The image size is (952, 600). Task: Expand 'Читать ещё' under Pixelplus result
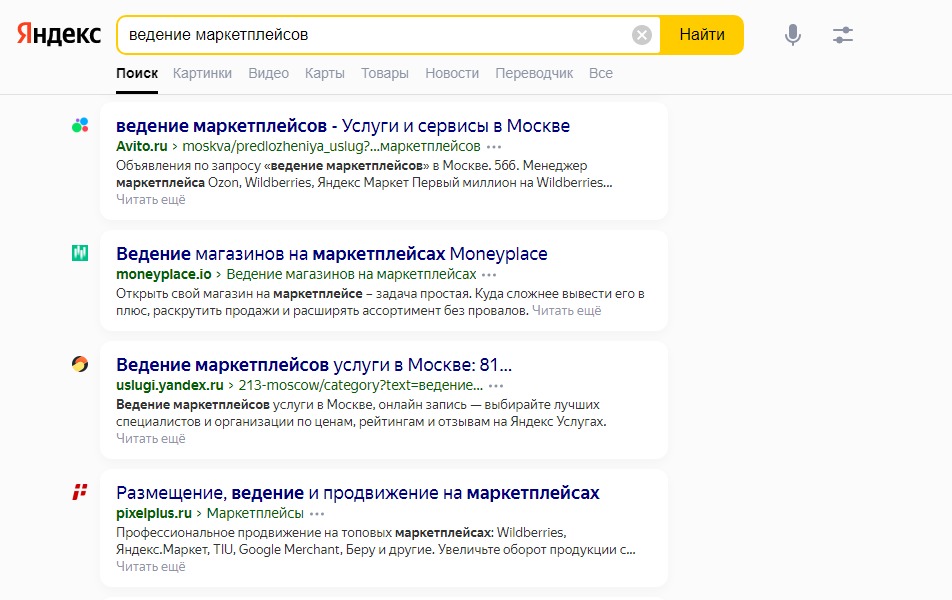point(151,567)
